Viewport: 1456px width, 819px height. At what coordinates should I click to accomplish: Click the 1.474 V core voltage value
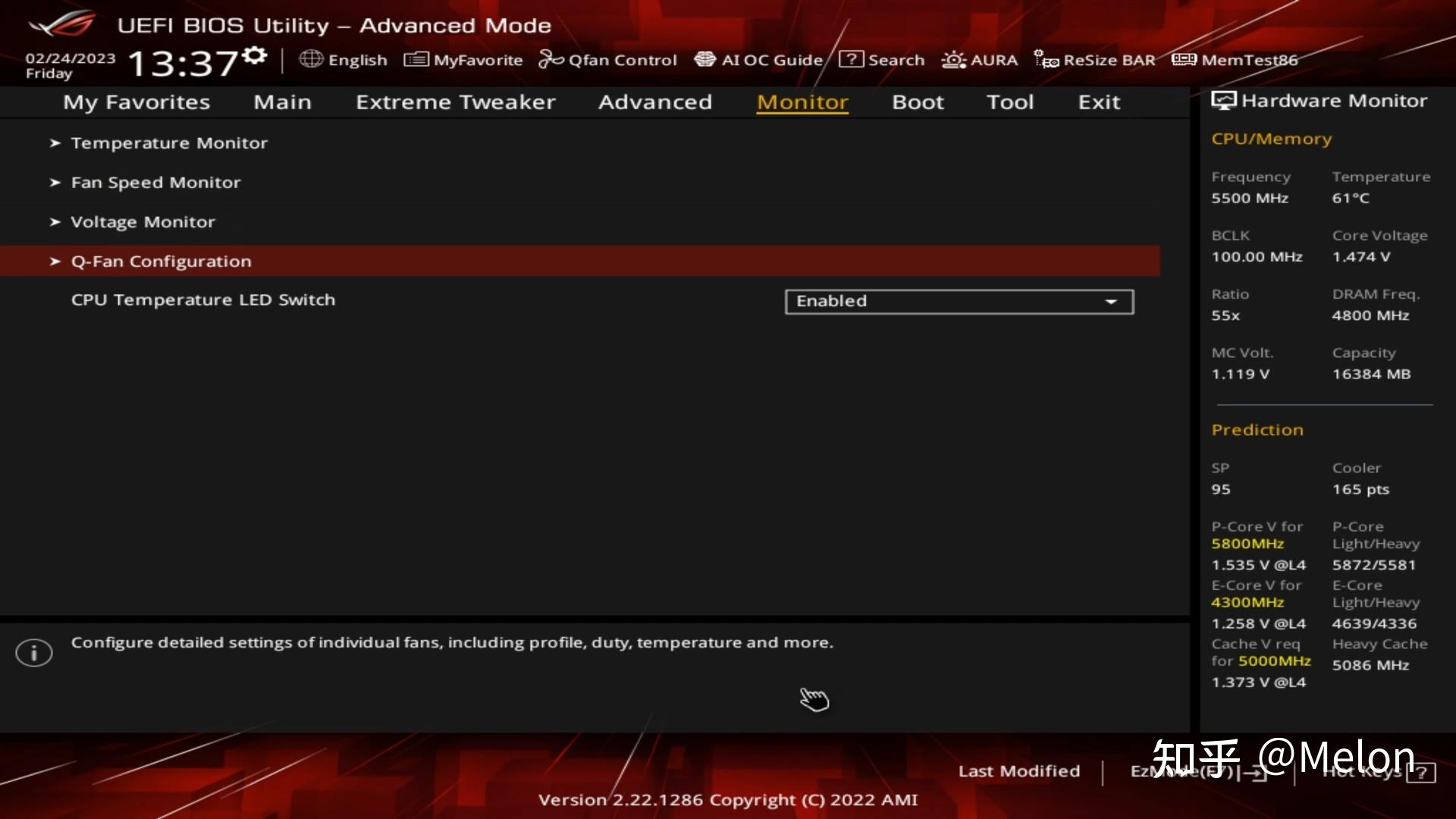click(x=1361, y=257)
